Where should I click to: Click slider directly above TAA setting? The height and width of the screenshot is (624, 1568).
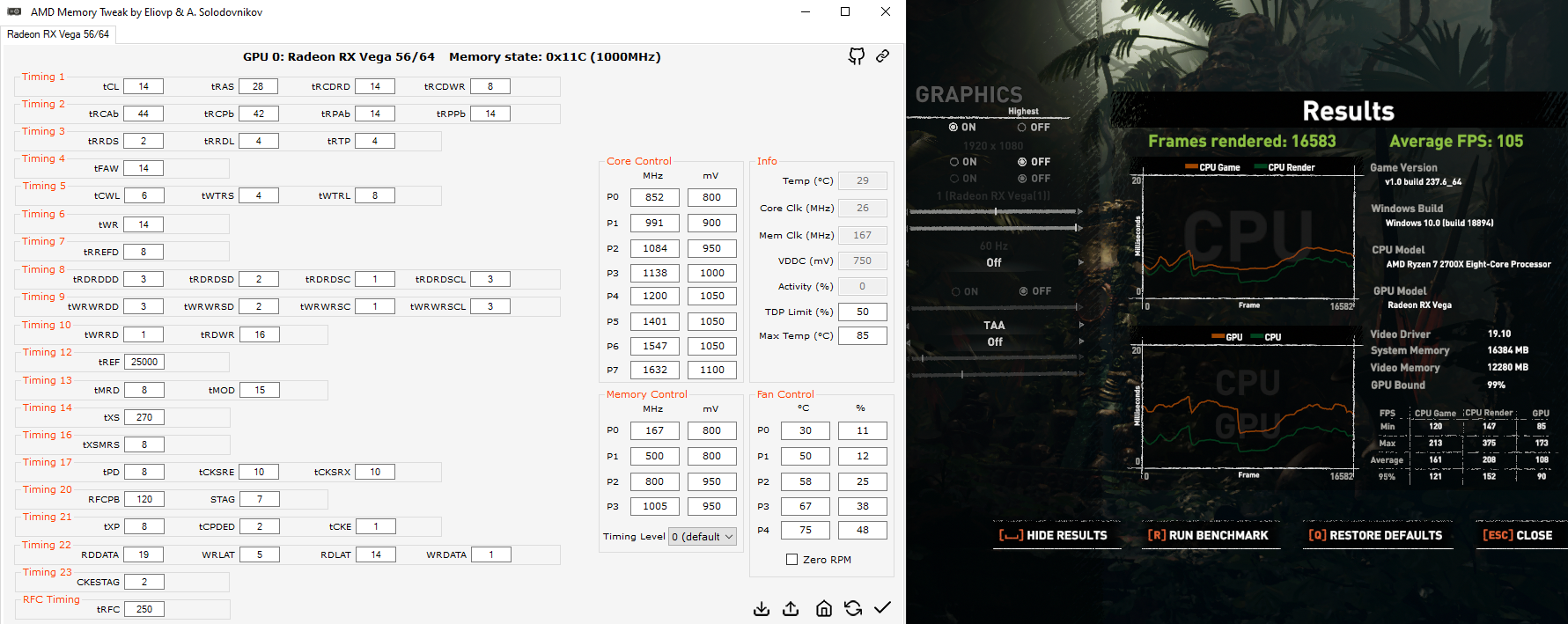point(995,308)
